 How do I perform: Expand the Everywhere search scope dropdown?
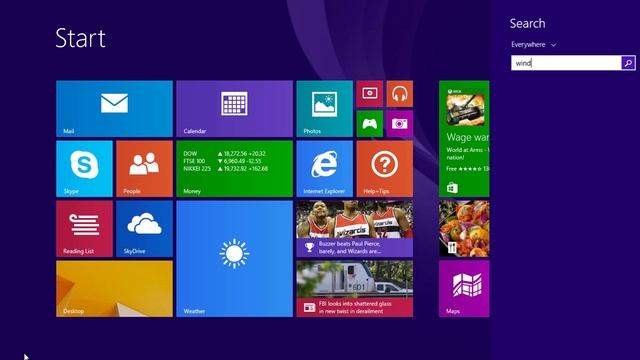coord(533,44)
